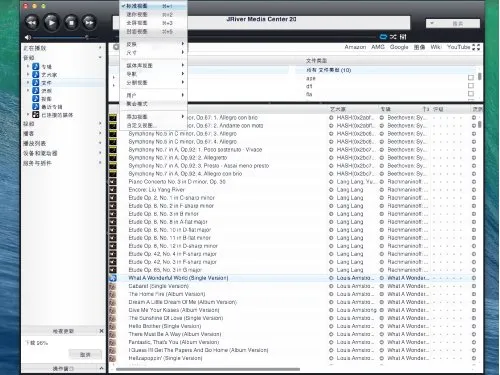Viewport: 500px width, 375px height.
Task: Open the 用户 submenu entry
Action: 153,95
